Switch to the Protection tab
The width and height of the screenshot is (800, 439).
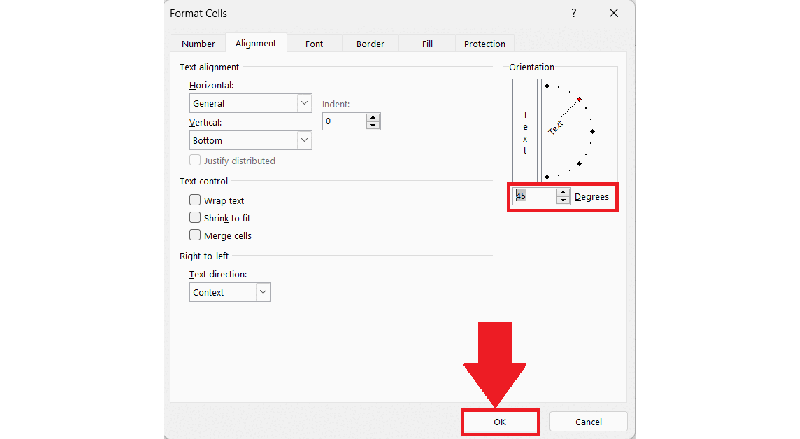485,44
